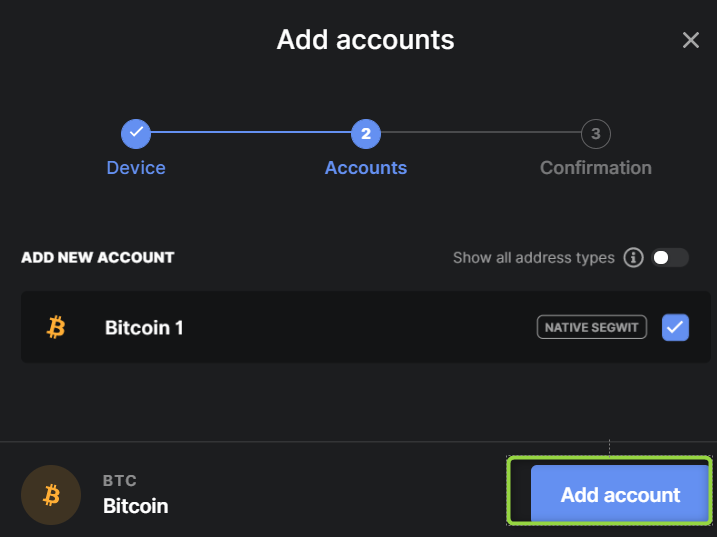Close the Add accounts dialog
The height and width of the screenshot is (537, 717).
[x=690, y=40]
